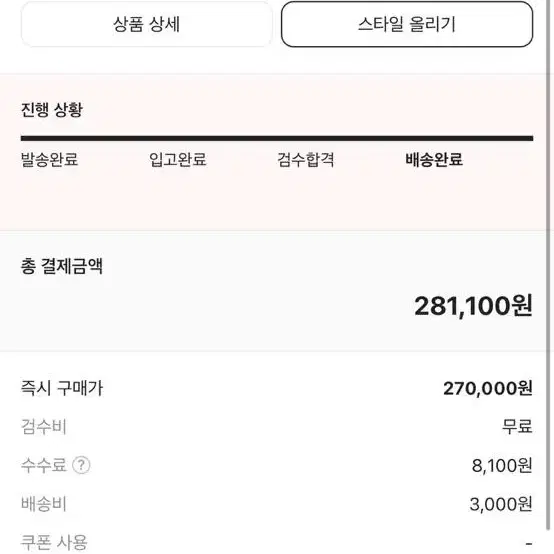This screenshot has width=554, height=554.
Task: Tap the 스타일 올리기 upload style button
Action: pos(407,24)
